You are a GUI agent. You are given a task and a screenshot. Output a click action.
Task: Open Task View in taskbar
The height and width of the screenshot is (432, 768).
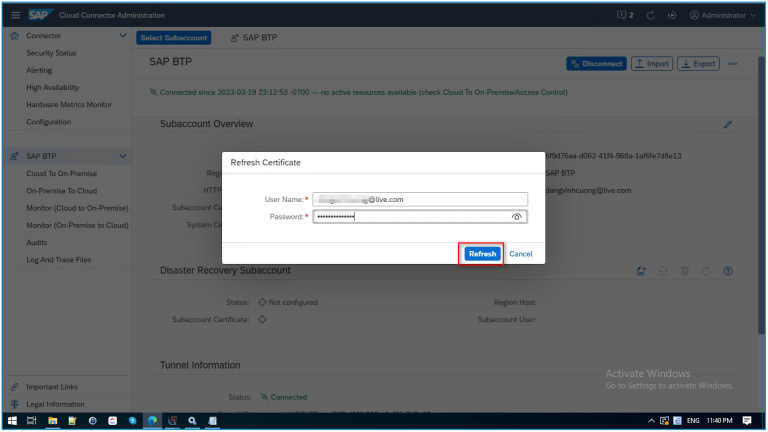pos(32,421)
